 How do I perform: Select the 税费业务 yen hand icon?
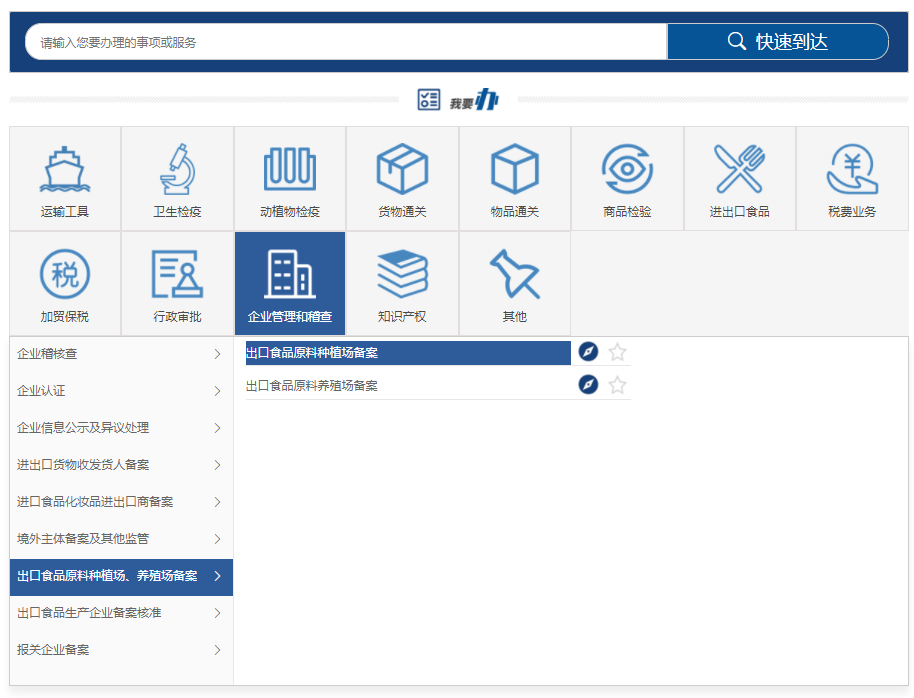(852, 170)
